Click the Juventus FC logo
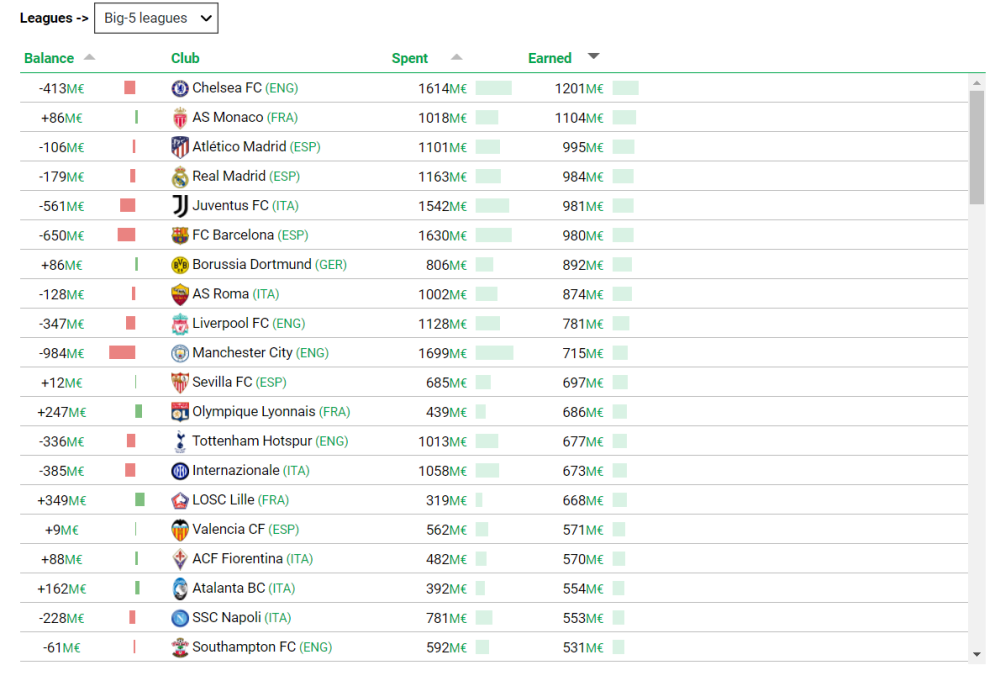 coord(180,206)
